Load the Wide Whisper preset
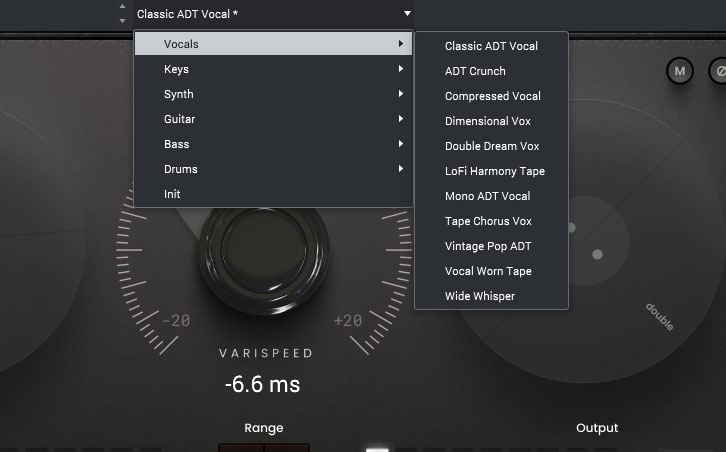The width and height of the screenshot is (726, 452). coord(479,296)
